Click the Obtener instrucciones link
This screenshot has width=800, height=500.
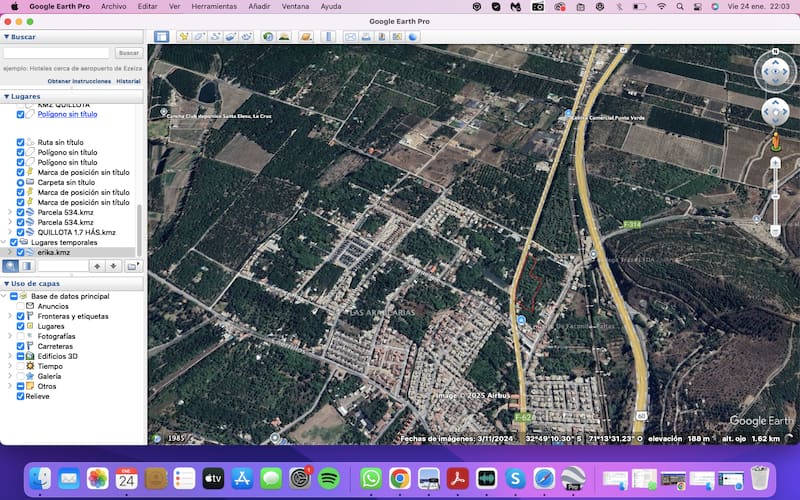click(x=79, y=81)
